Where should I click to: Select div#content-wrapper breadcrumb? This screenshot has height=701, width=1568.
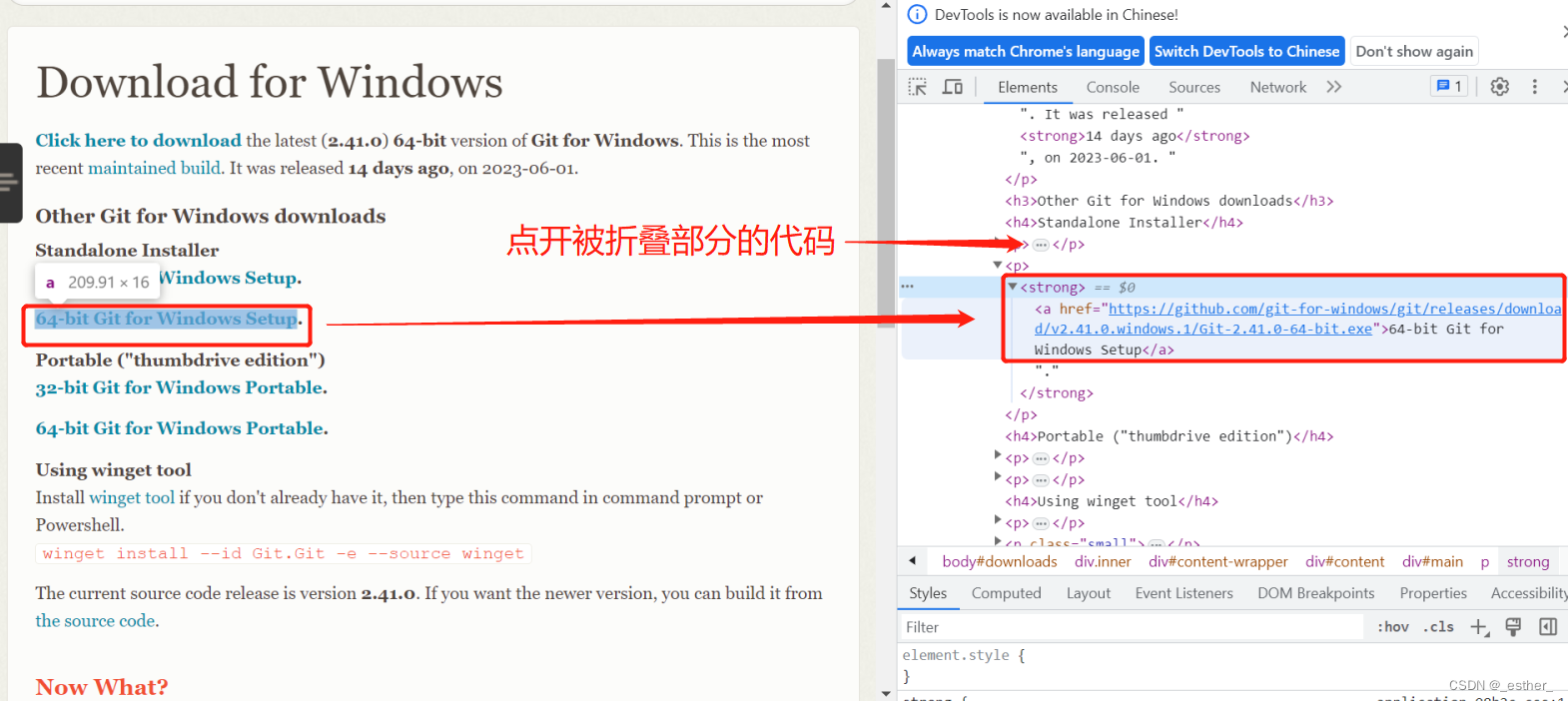click(1218, 561)
